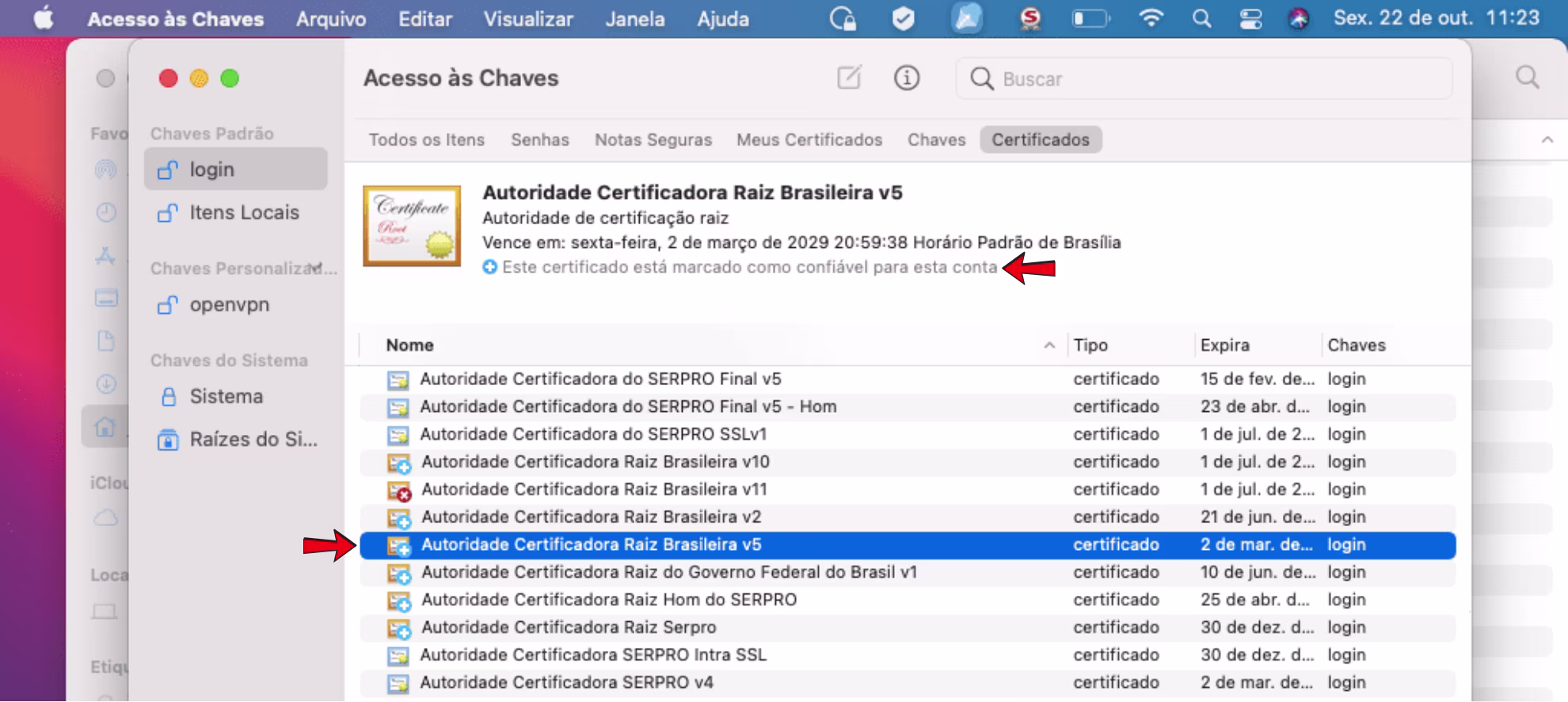Screen dimensions: 1568x702
Task: Select Autoridade Certificadora SERPRO v4
Action: point(908,682)
